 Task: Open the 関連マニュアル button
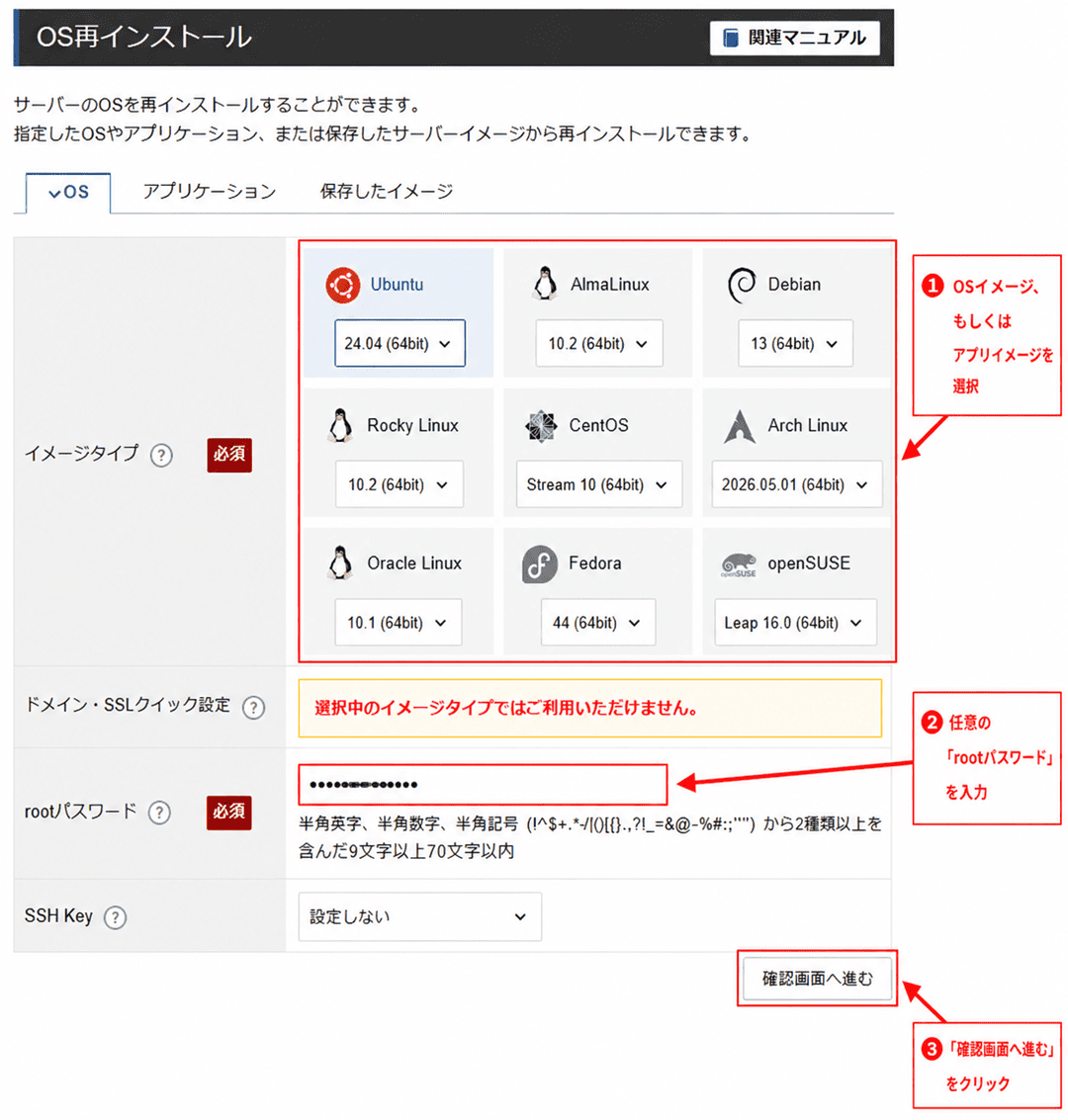[x=794, y=38]
